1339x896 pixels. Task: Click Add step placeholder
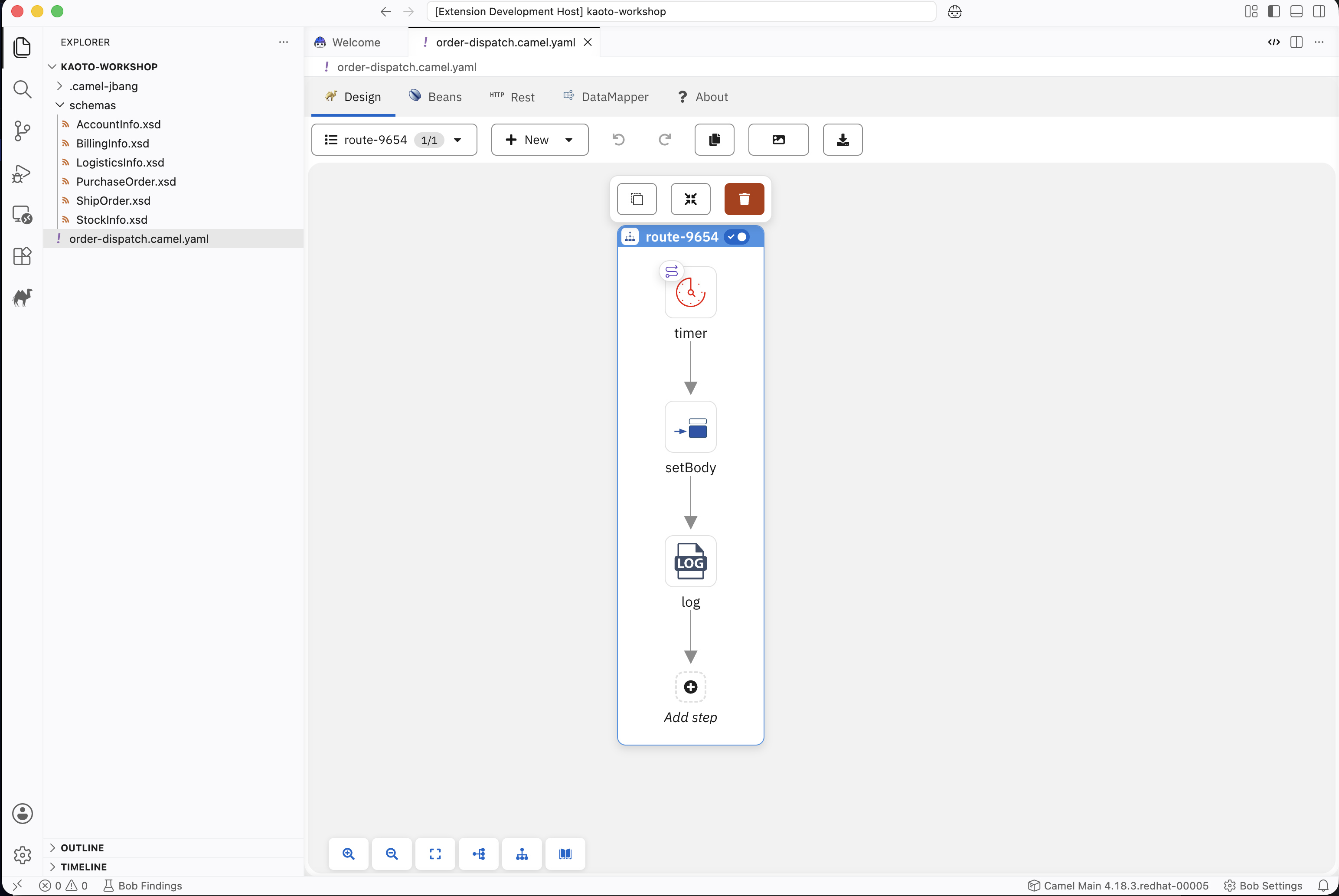[x=690, y=687]
